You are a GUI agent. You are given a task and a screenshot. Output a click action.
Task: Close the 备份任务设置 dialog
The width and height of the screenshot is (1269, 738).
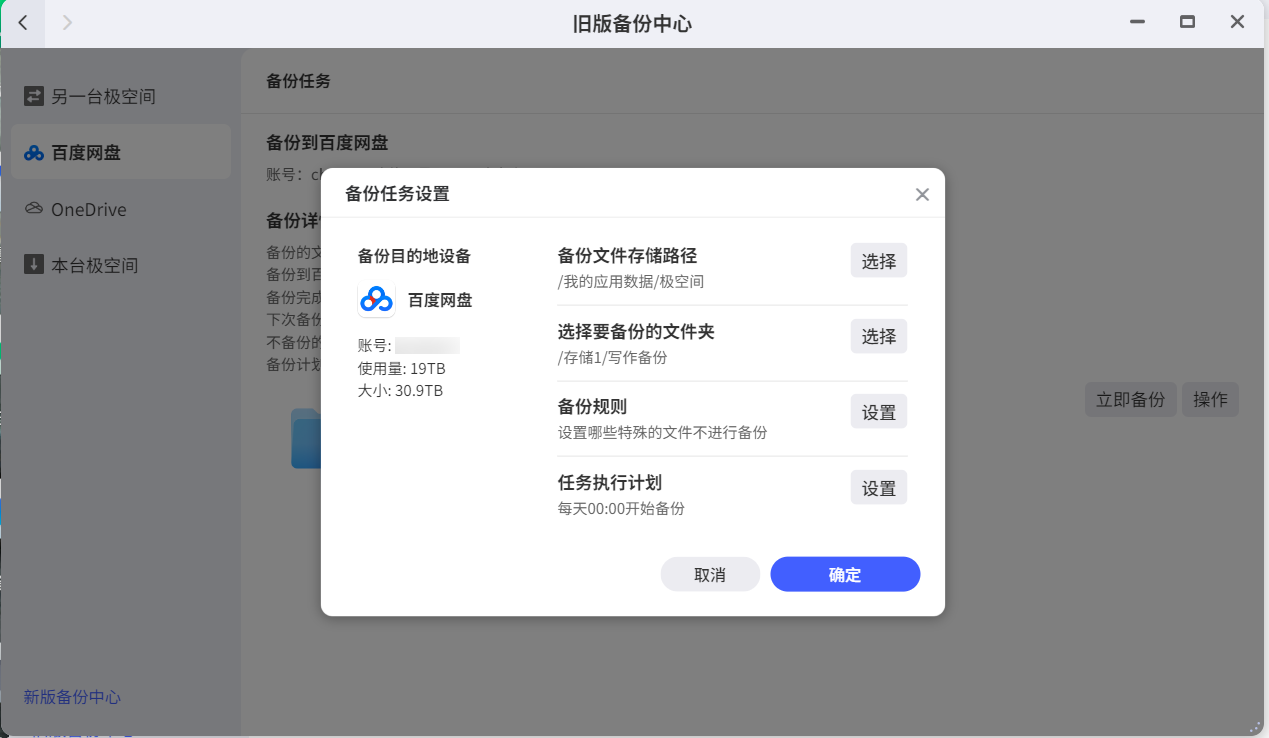click(922, 194)
